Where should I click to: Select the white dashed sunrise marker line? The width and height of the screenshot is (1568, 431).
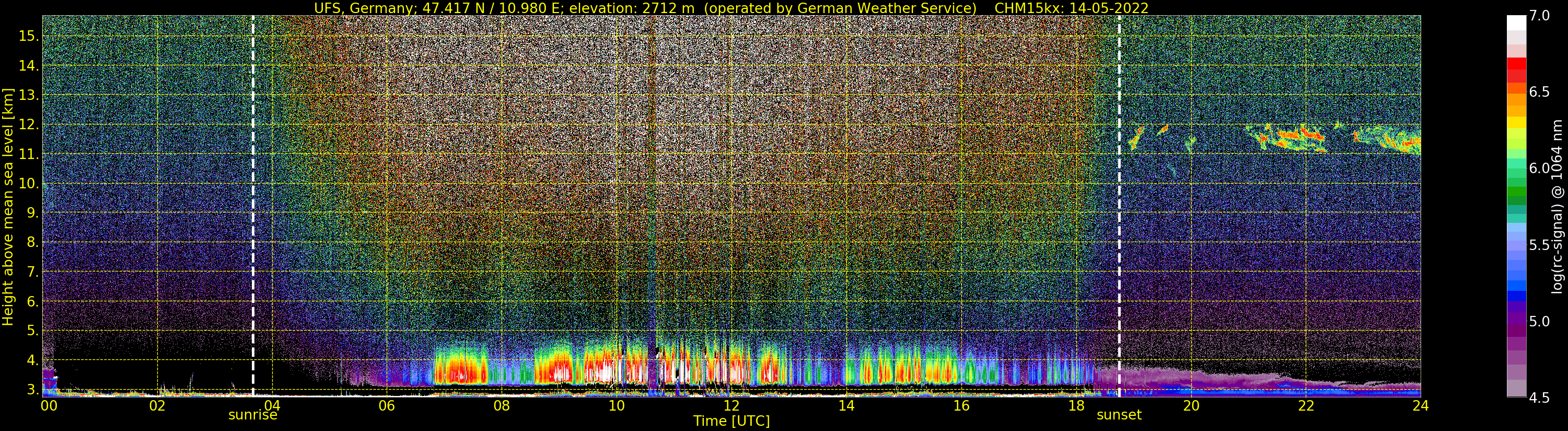(252, 206)
